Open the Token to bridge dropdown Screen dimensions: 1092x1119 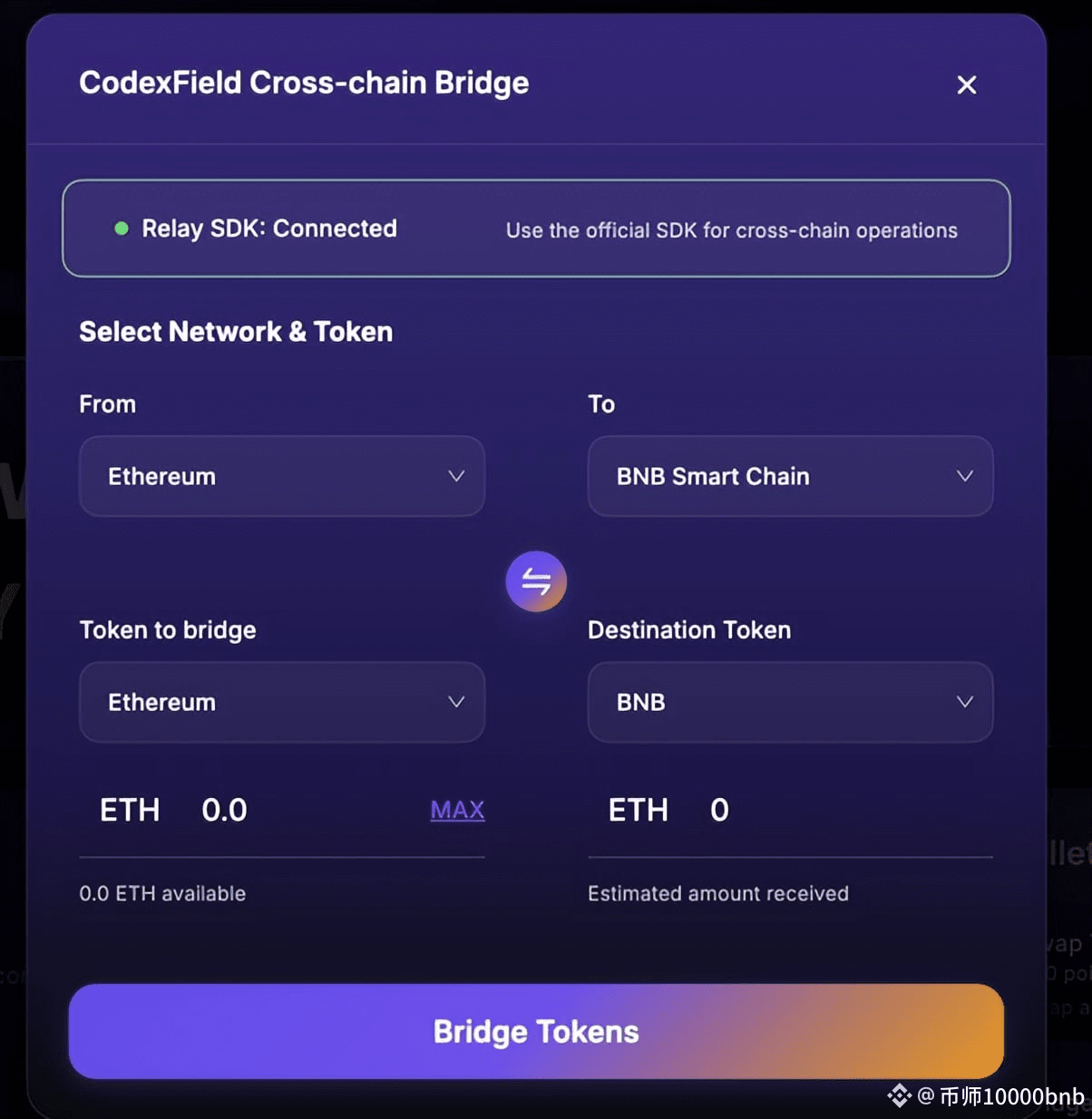[282, 702]
